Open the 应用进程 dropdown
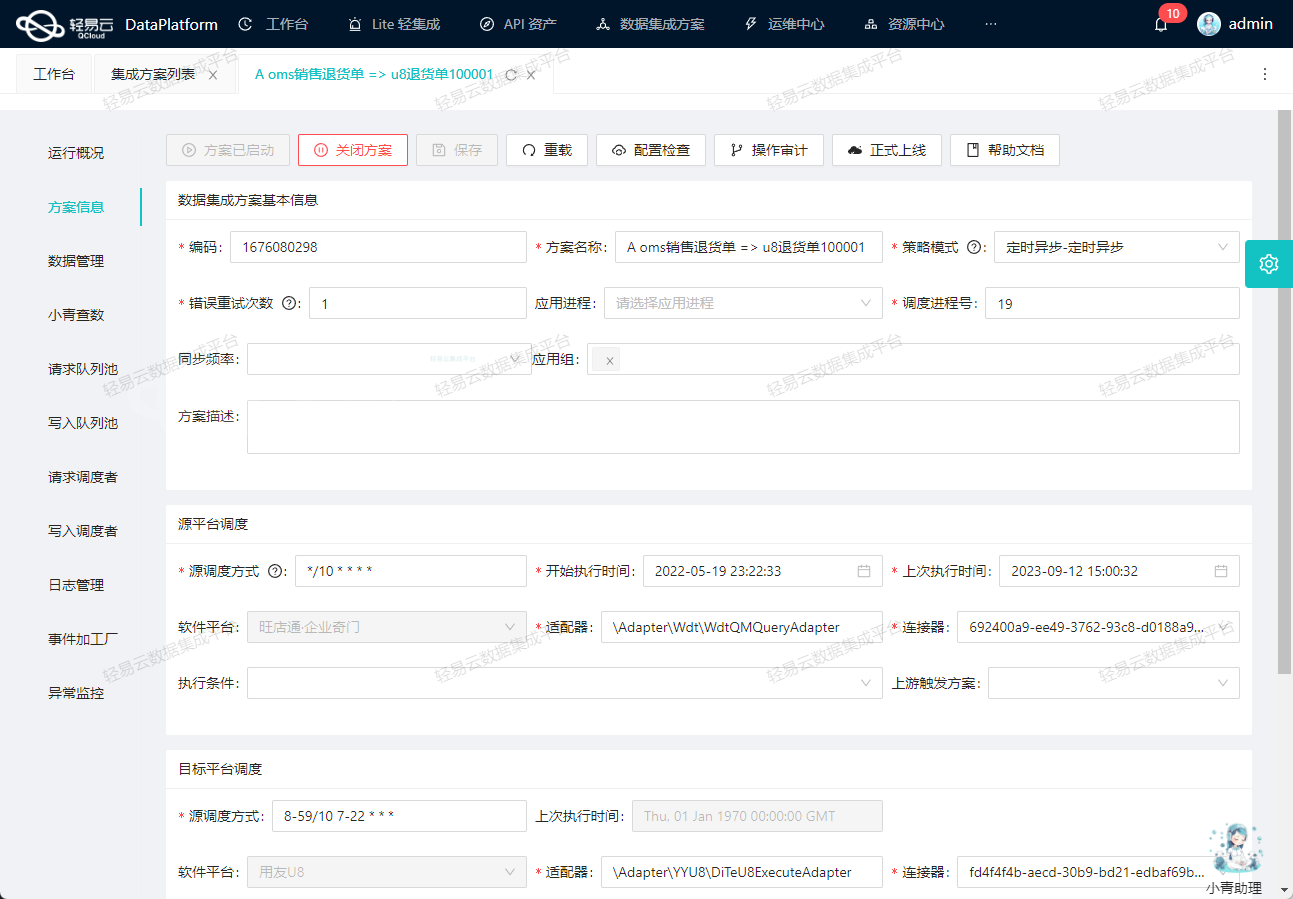The width and height of the screenshot is (1293, 899). 743,303
